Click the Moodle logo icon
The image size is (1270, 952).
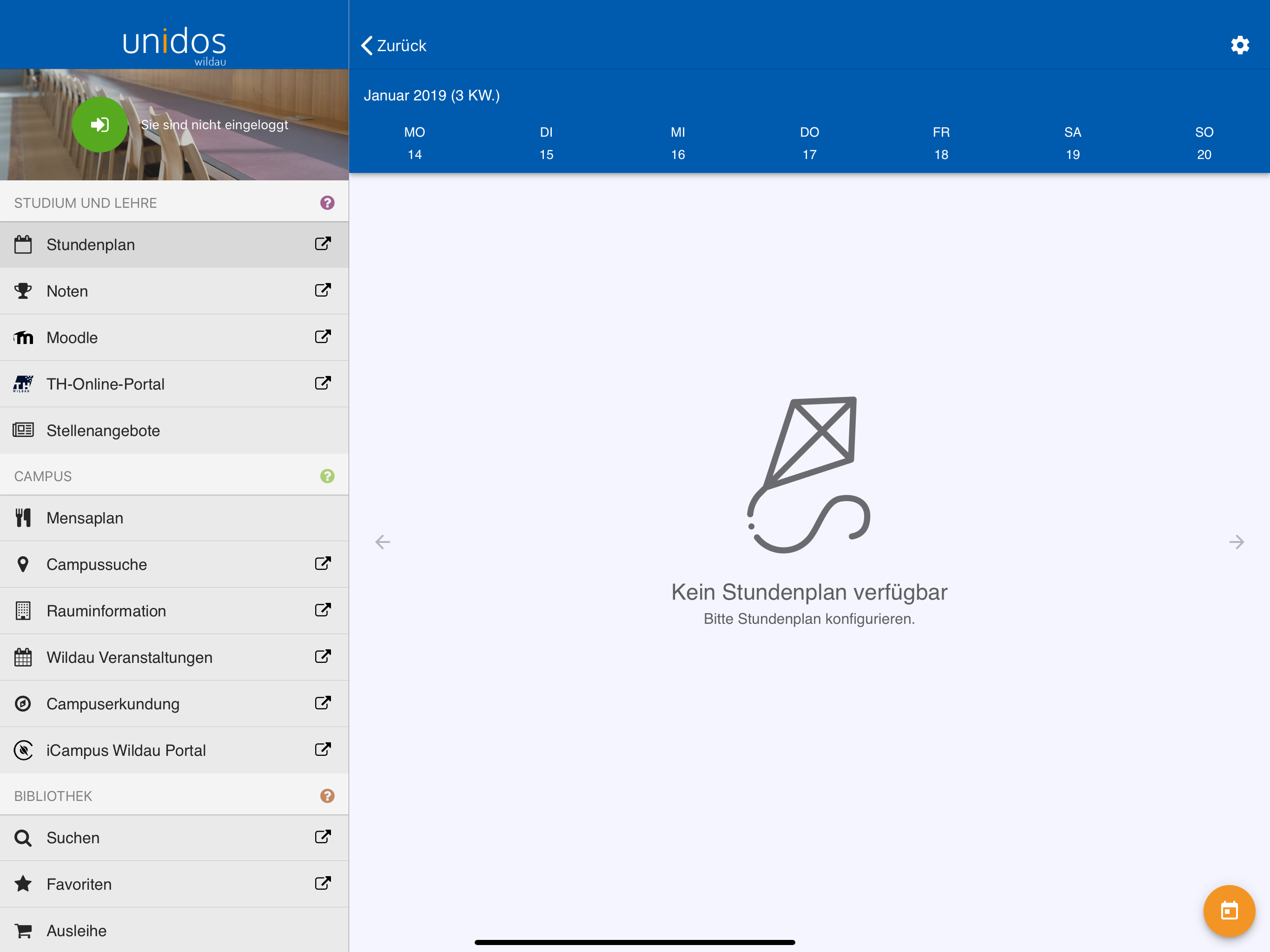point(23,337)
